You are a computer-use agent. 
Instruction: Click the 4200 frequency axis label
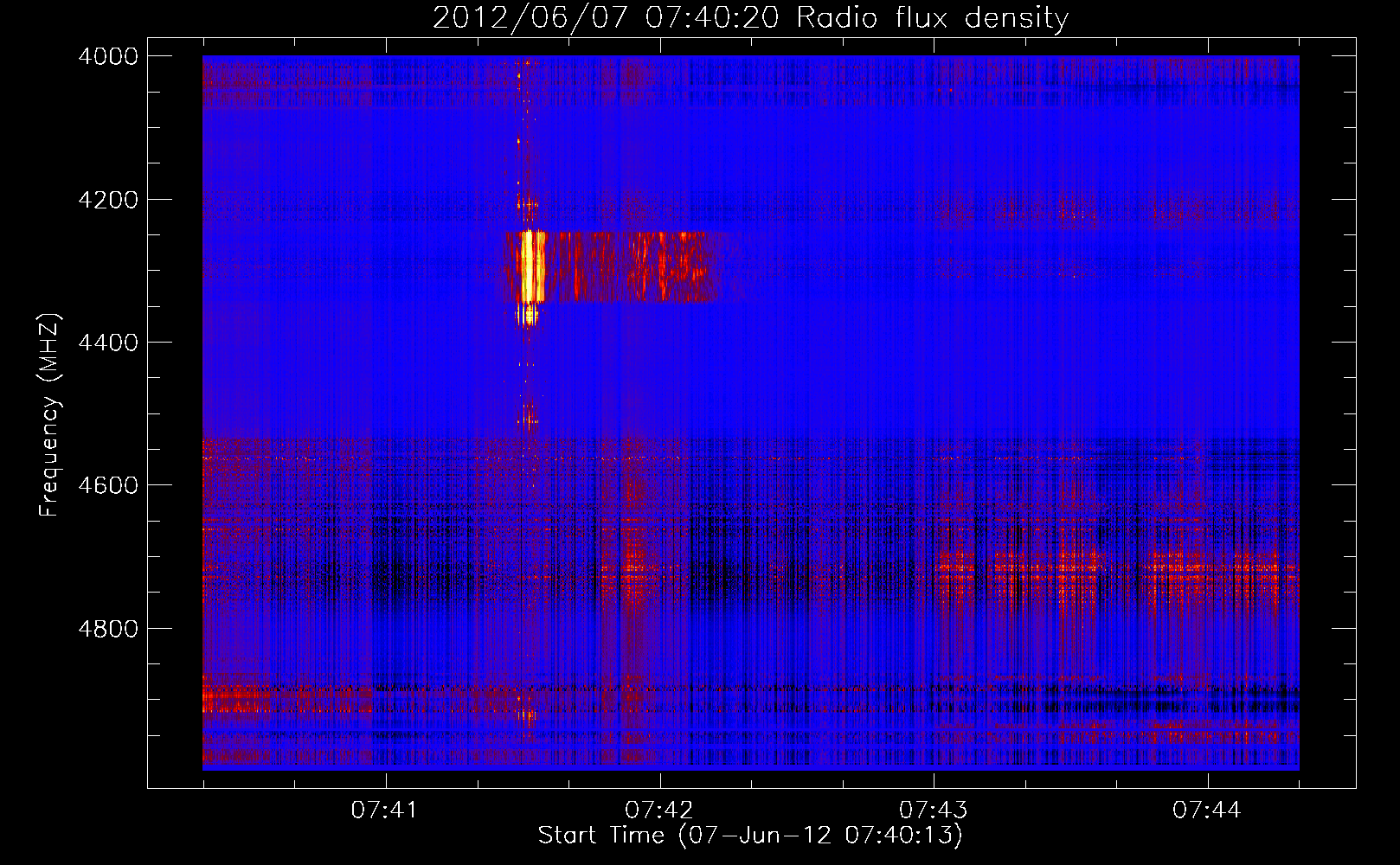108,200
